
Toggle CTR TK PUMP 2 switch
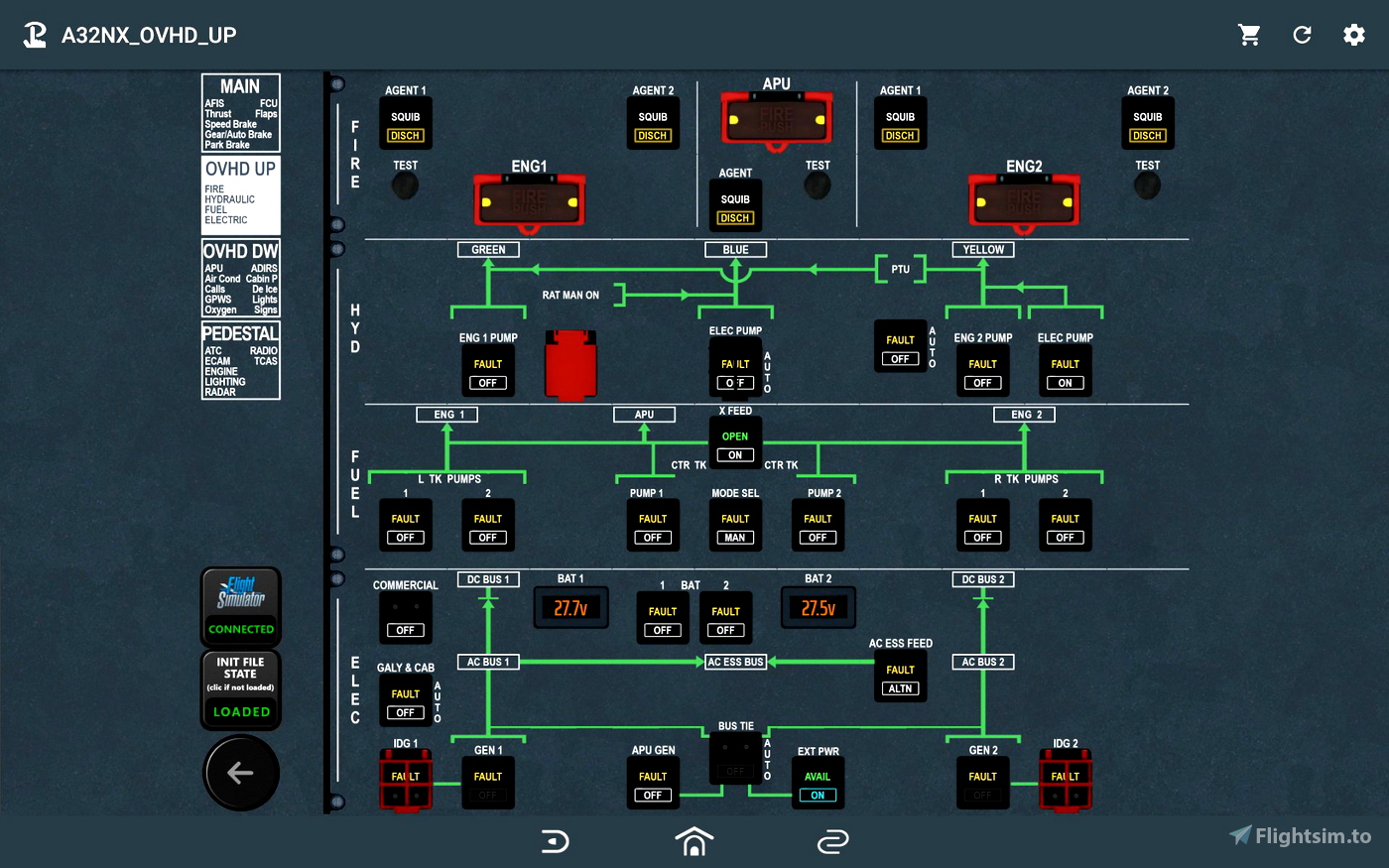[818, 527]
